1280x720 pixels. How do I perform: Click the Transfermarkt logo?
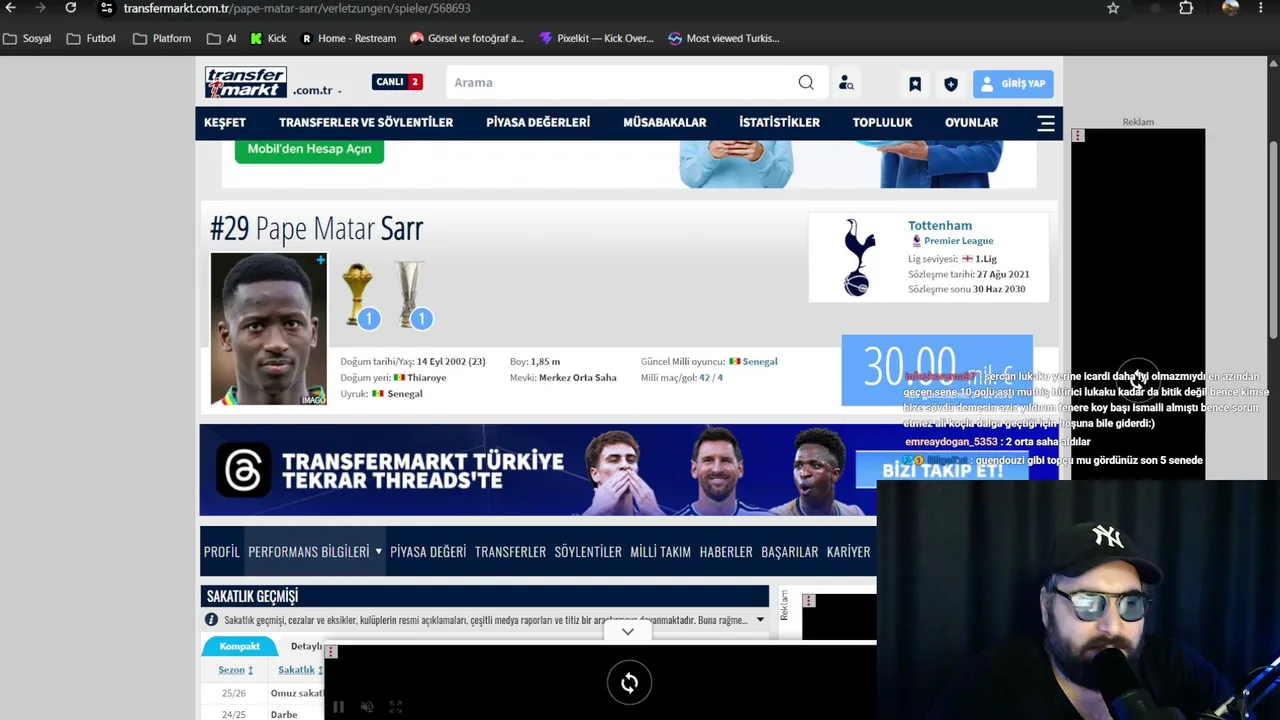click(x=246, y=82)
